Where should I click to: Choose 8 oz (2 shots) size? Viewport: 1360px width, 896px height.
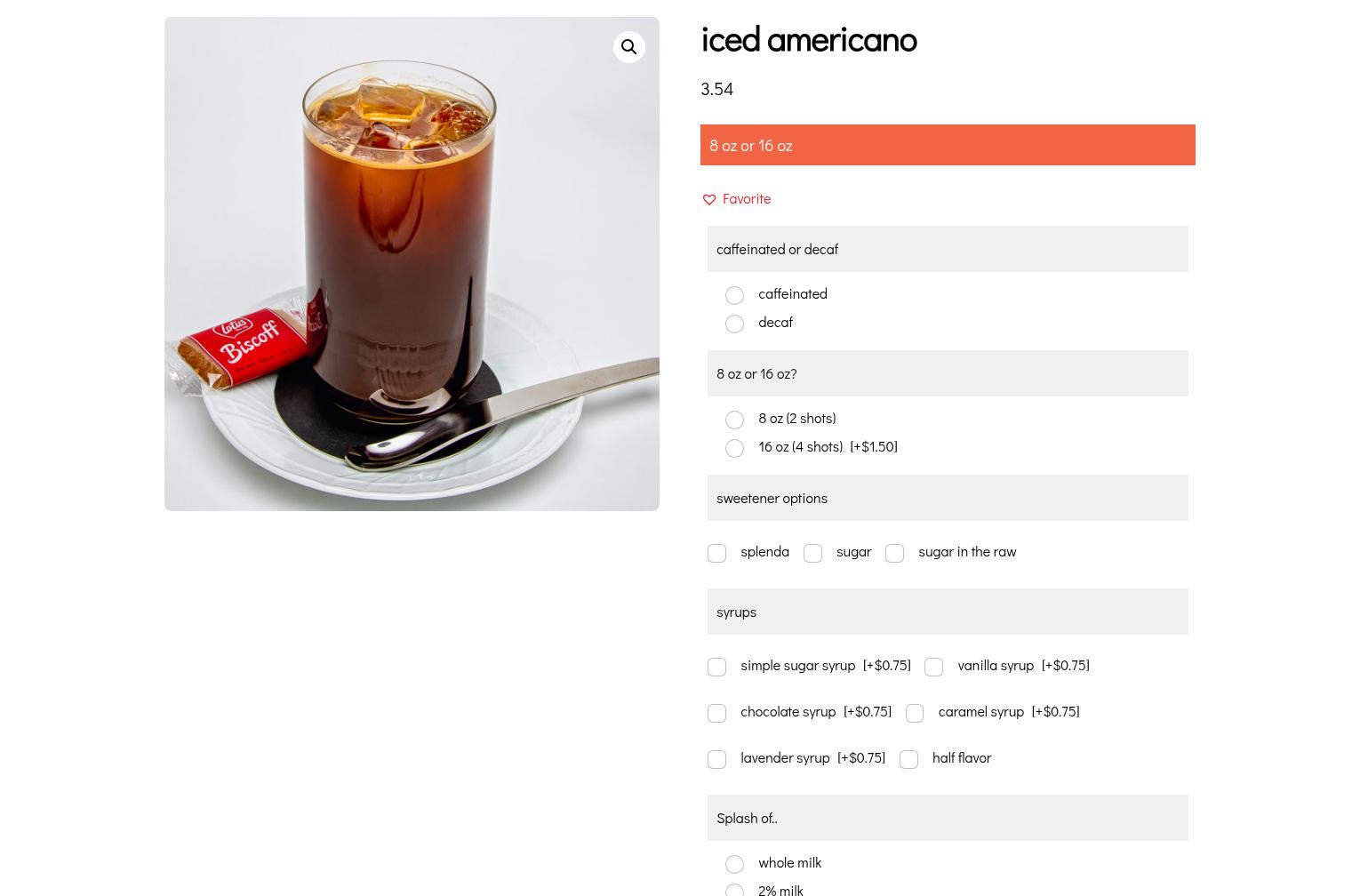pos(734,420)
